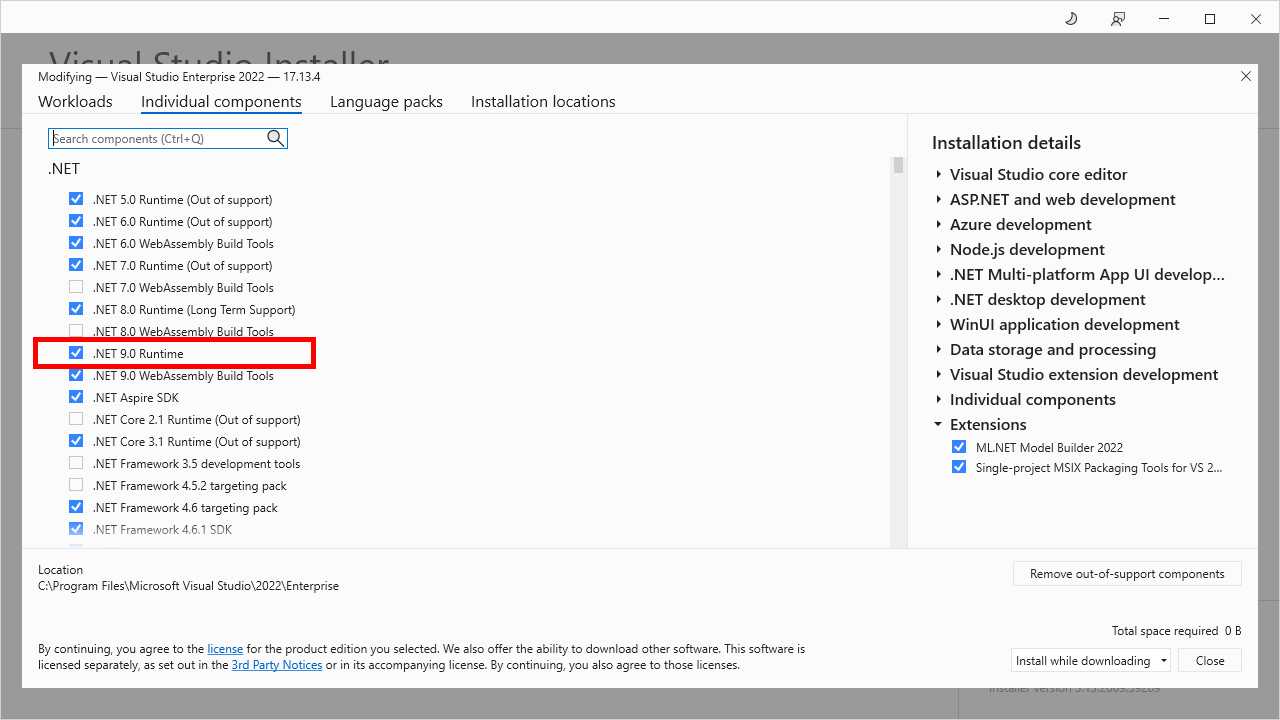The width and height of the screenshot is (1280, 720).
Task: Close the Modifying dialog with X
Action: [x=1246, y=76]
